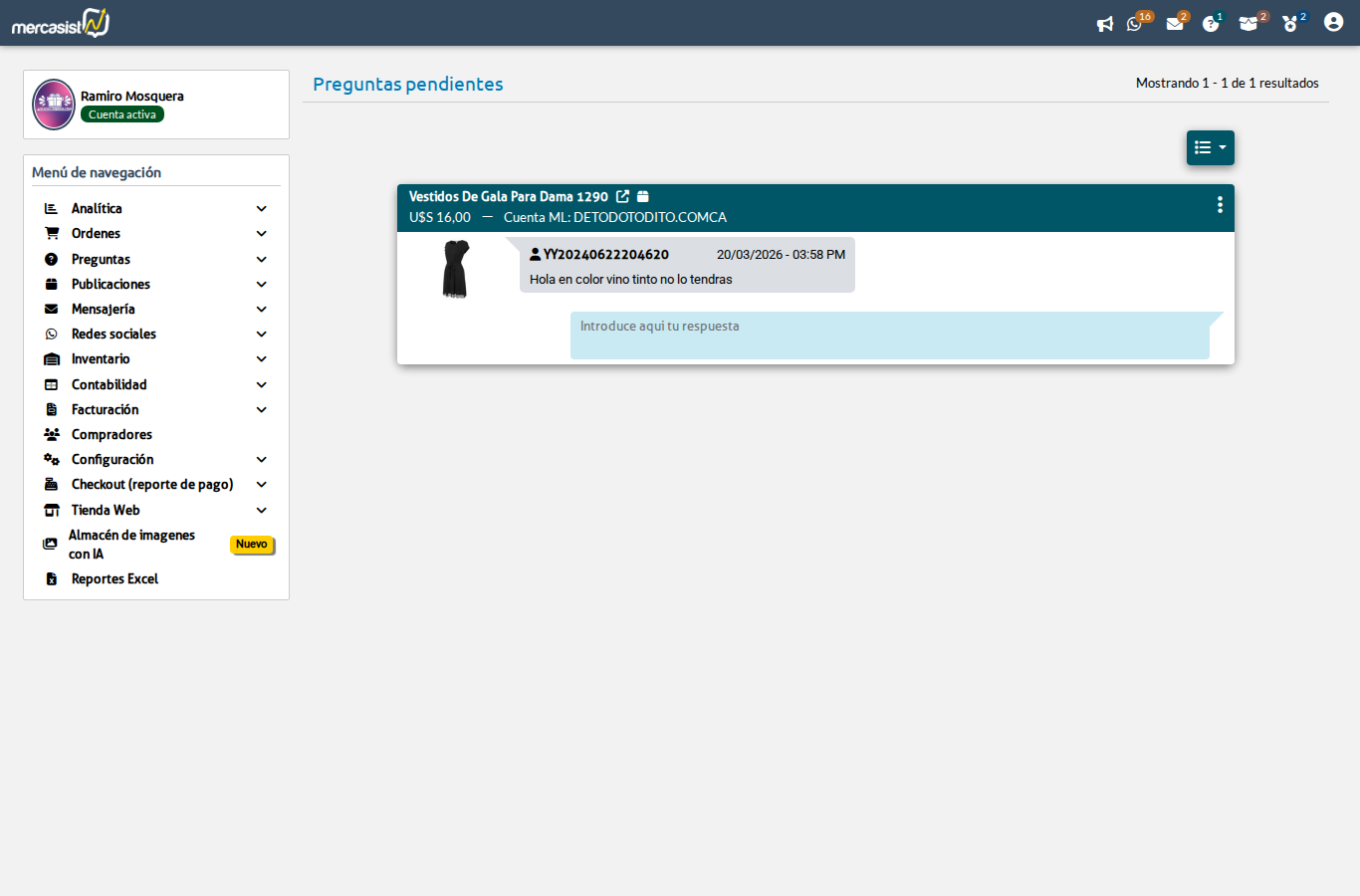Open the user profile icon

1334,22
